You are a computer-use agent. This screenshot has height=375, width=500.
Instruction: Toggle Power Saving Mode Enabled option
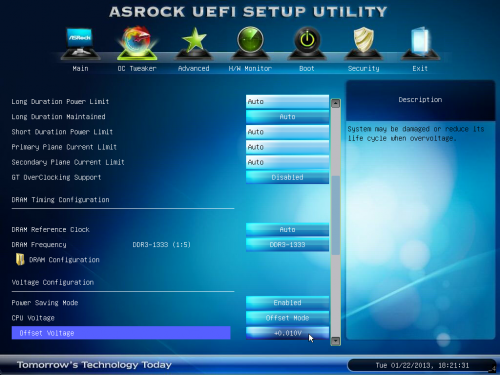point(287,303)
